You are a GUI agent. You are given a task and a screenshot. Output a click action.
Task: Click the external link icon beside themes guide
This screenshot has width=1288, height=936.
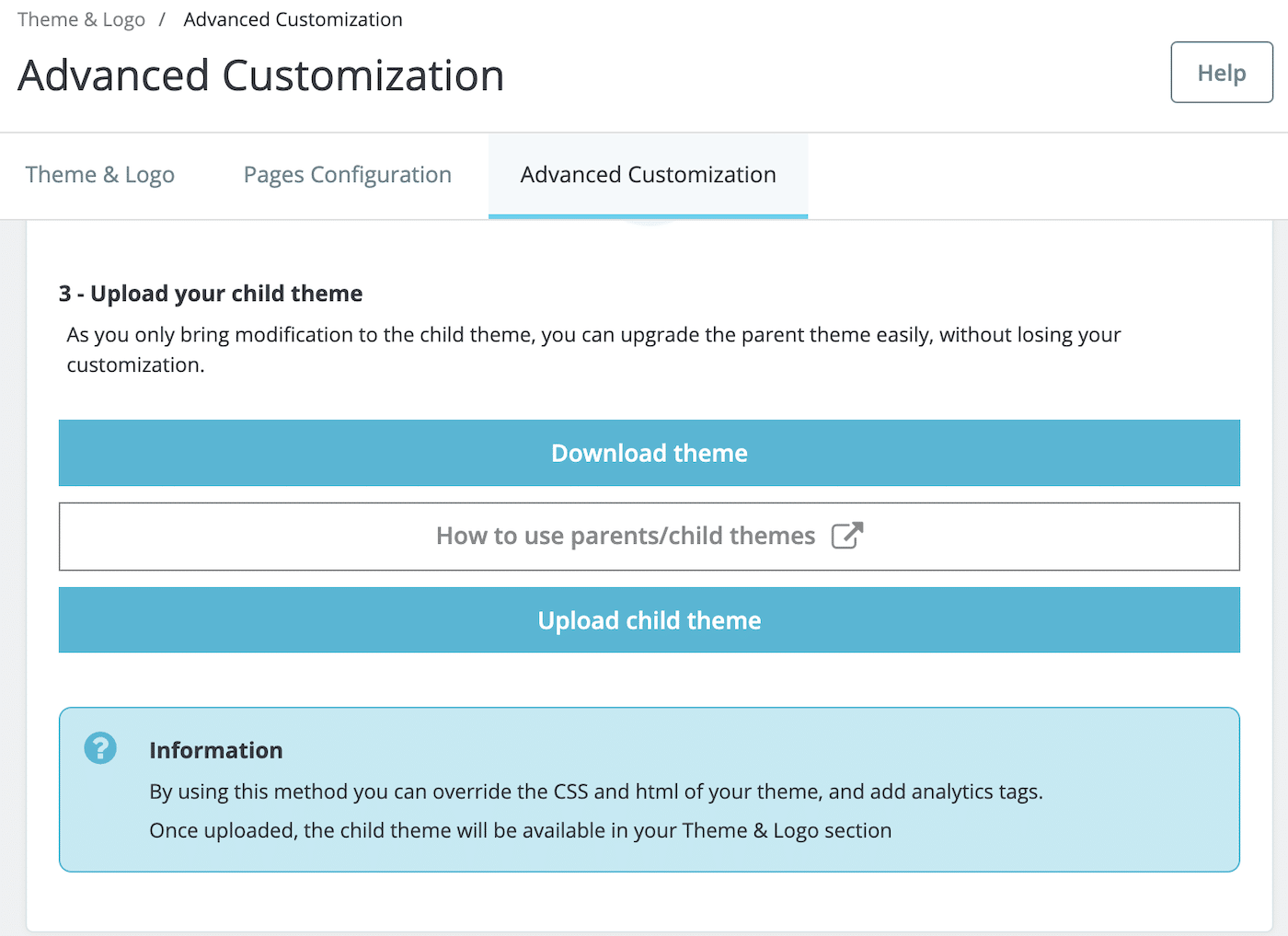click(x=847, y=536)
